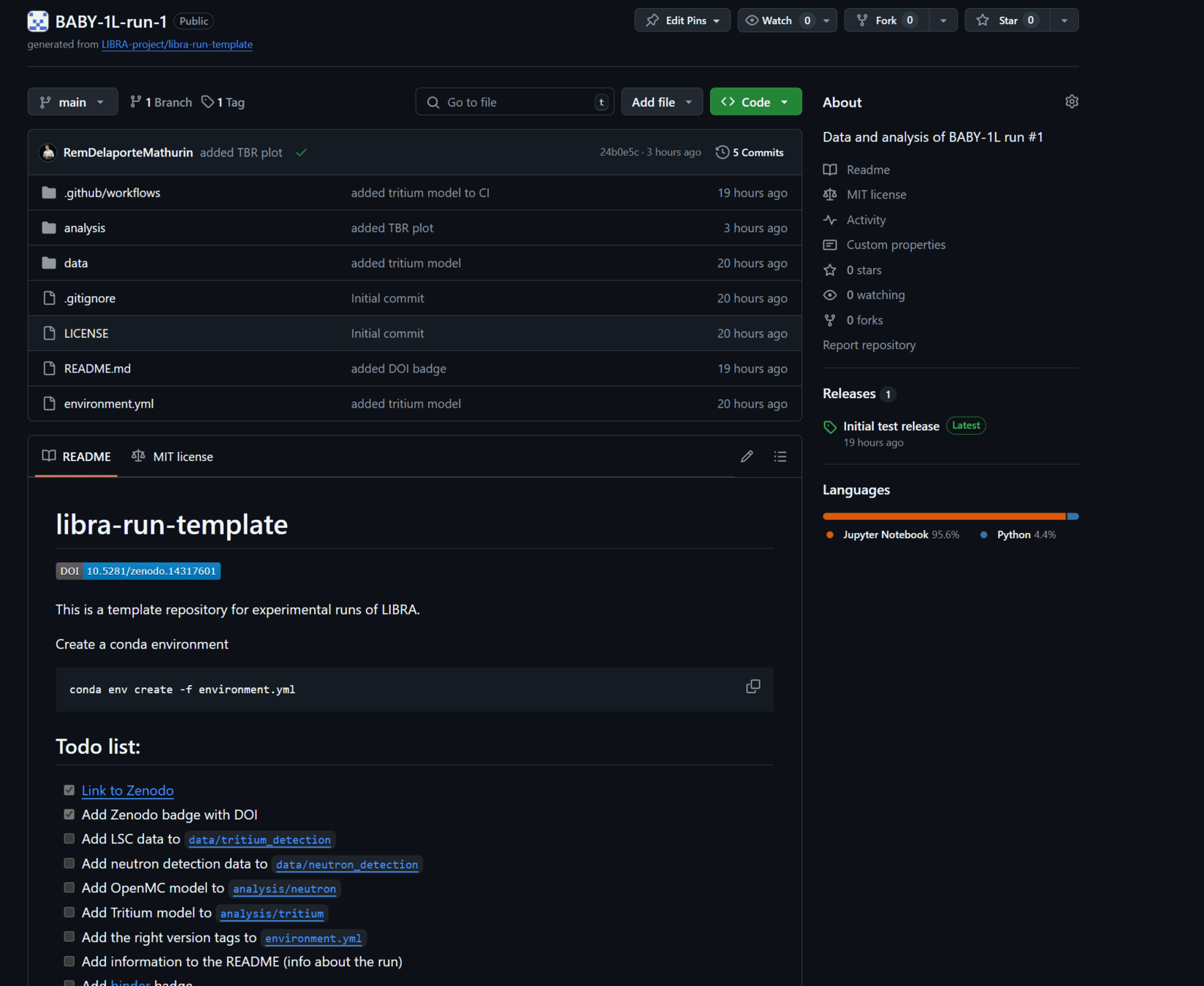This screenshot has height=986, width=1204.
Task: Click the green commit status check mark
Action: [302, 153]
